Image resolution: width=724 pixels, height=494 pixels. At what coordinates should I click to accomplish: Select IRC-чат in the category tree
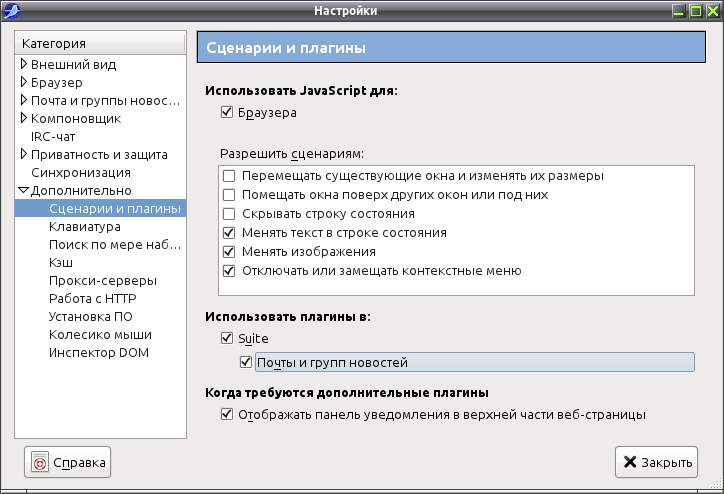point(53,137)
